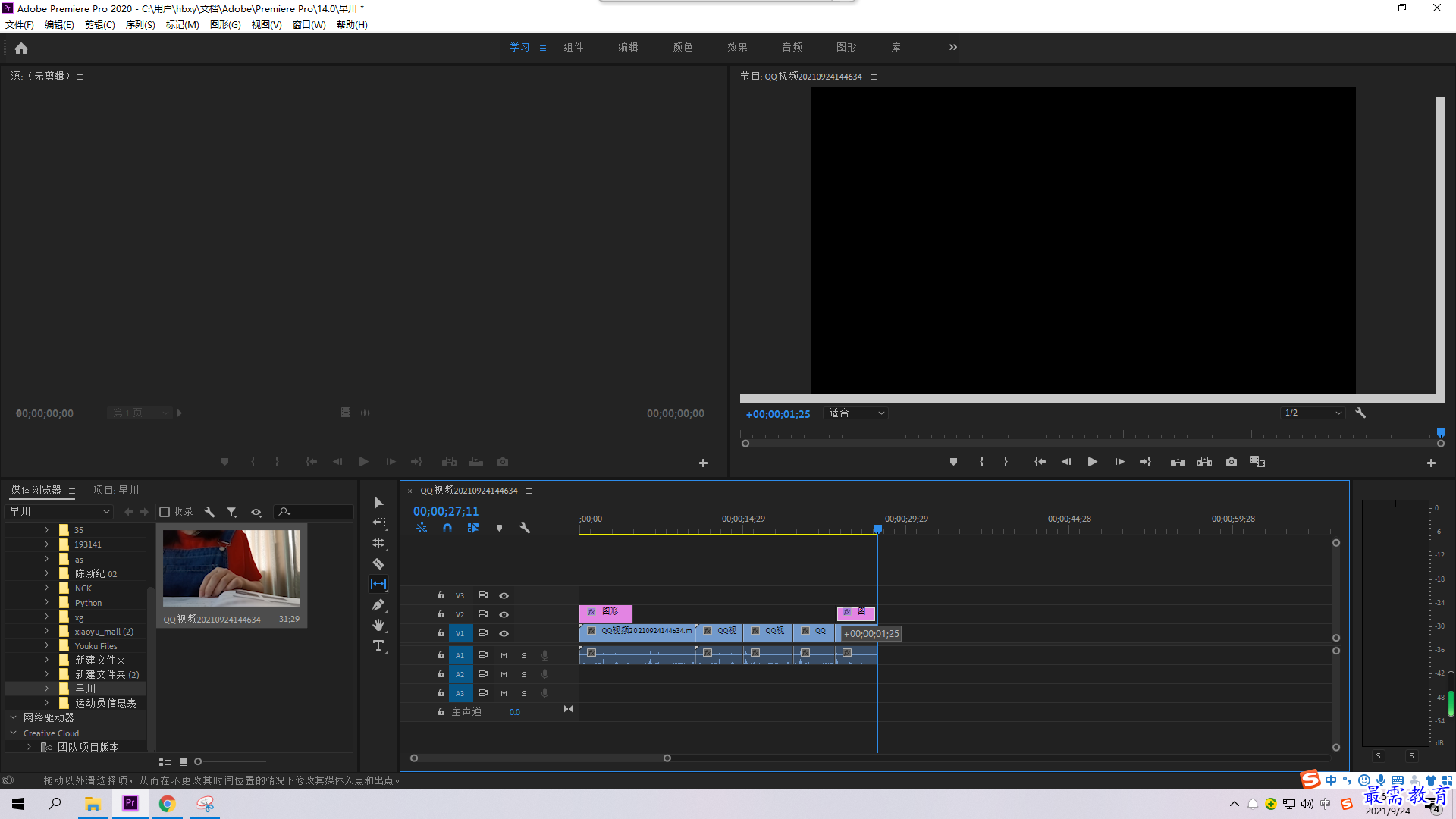Click the master track 0.0 volume value
Screen dimensions: 1456x819
(515, 712)
